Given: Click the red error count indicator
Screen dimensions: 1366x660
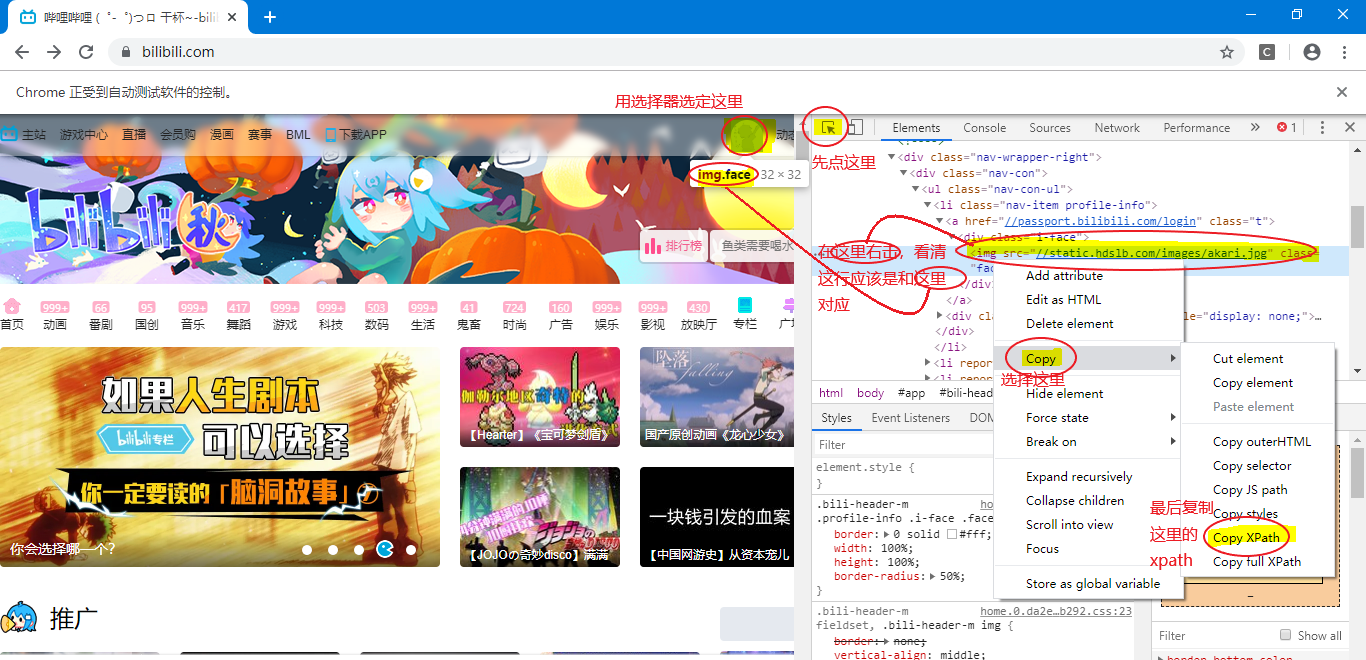Looking at the screenshot, I should point(1287,128).
